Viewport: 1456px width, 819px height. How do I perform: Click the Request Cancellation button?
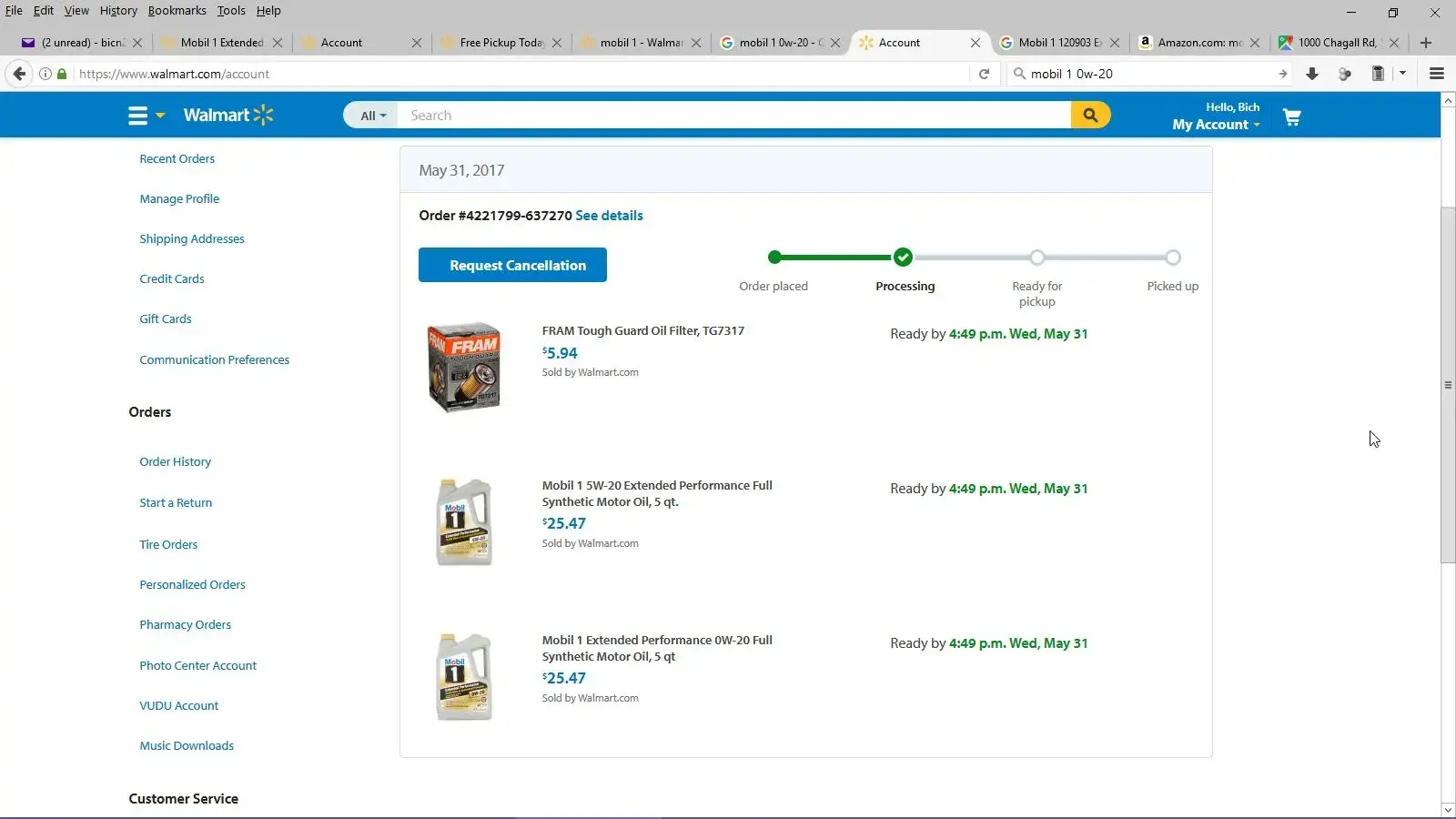pyautogui.click(x=512, y=265)
